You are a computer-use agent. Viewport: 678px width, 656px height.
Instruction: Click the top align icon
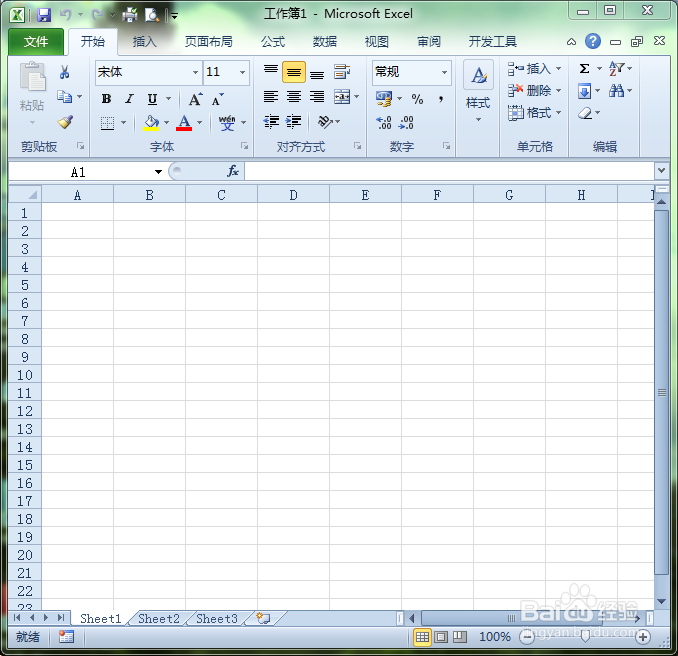271,71
